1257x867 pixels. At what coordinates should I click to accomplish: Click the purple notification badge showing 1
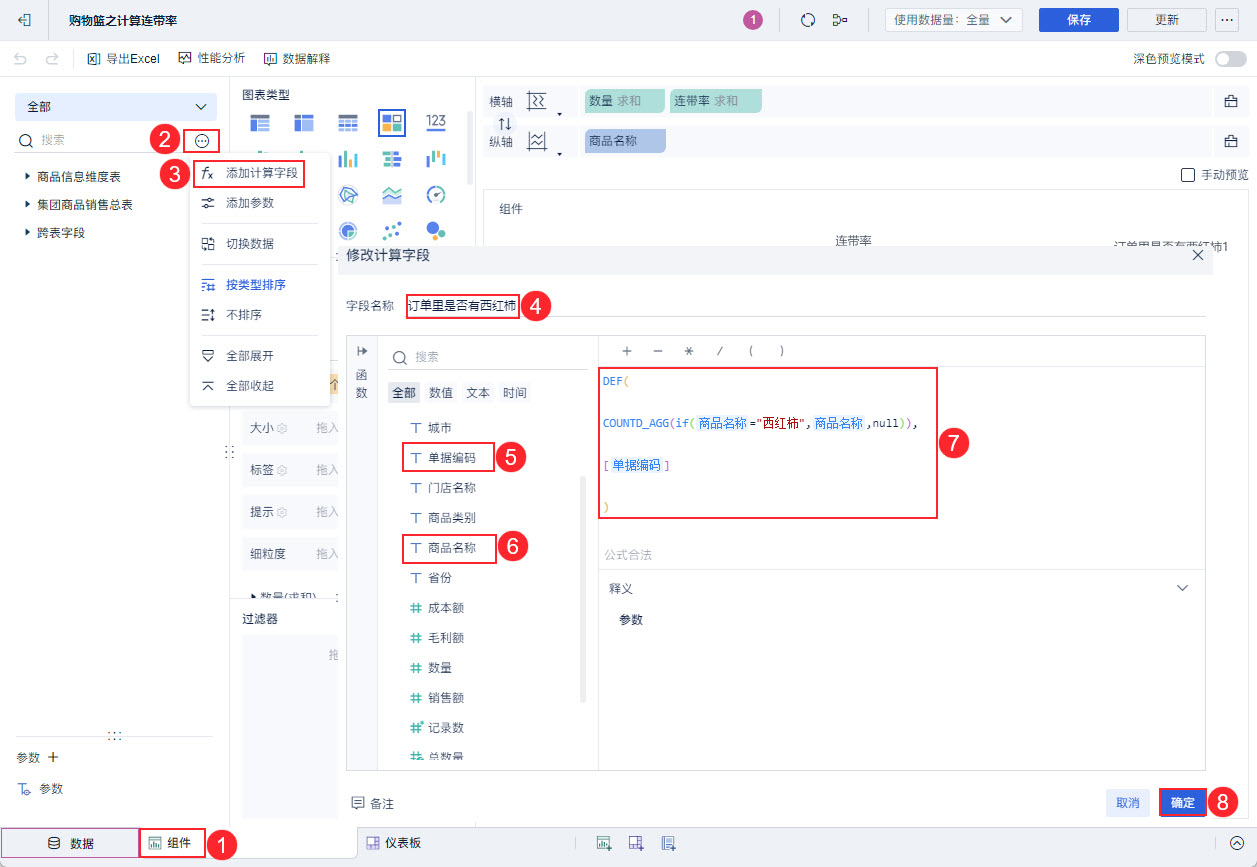point(753,20)
